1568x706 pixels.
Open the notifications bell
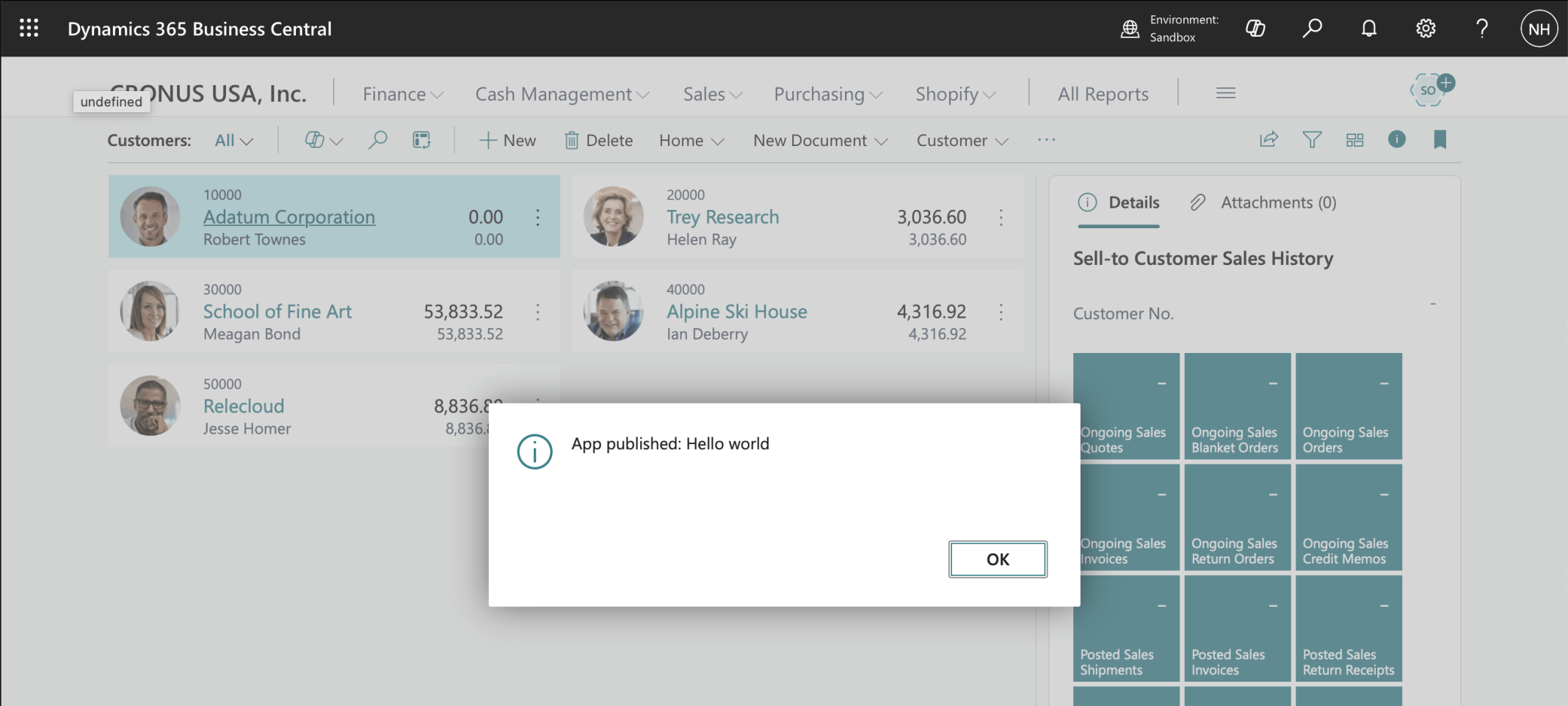pos(1369,29)
